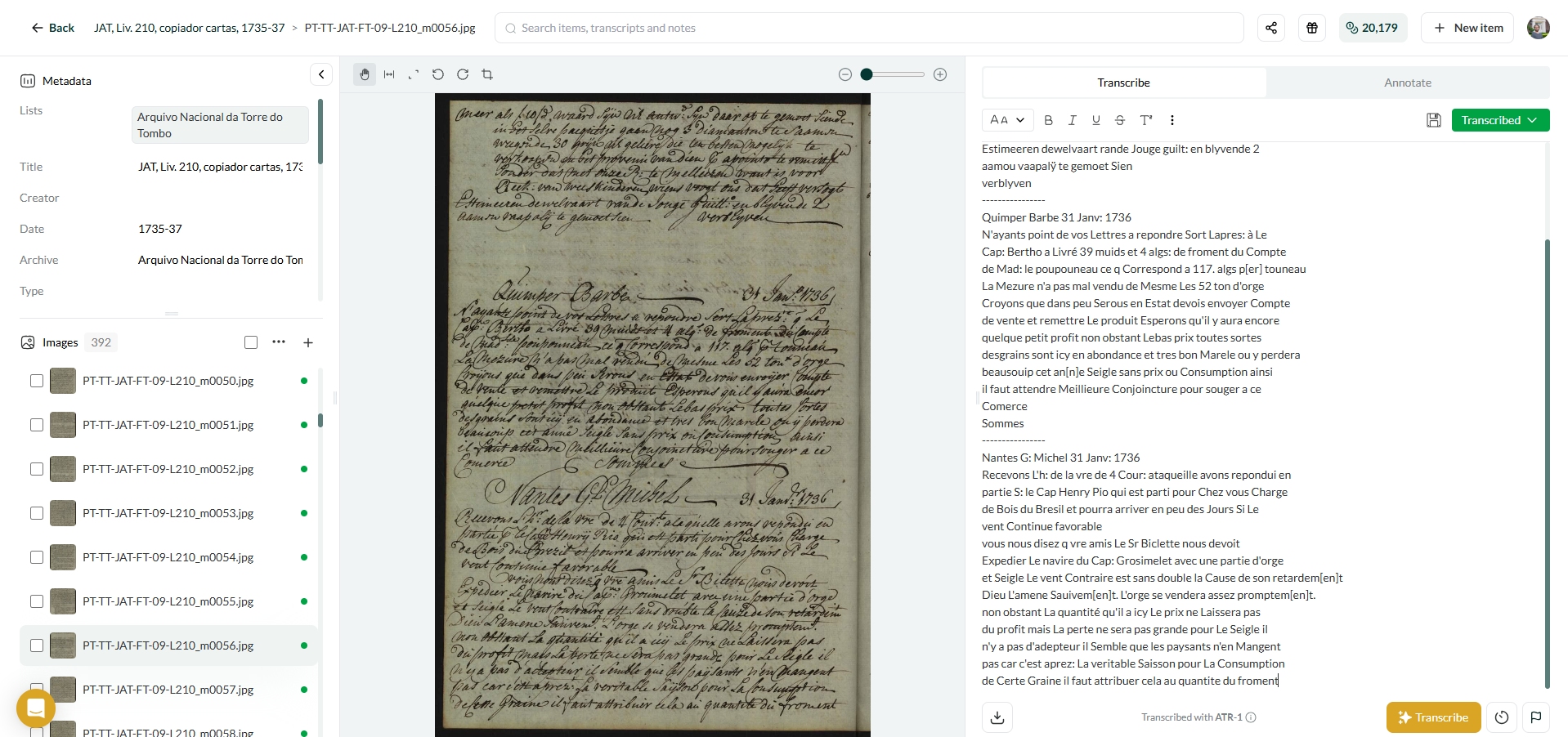Toggle the select-all images checkbox
The width and height of the screenshot is (1568, 737).
pyautogui.click(x=251, y=342)
